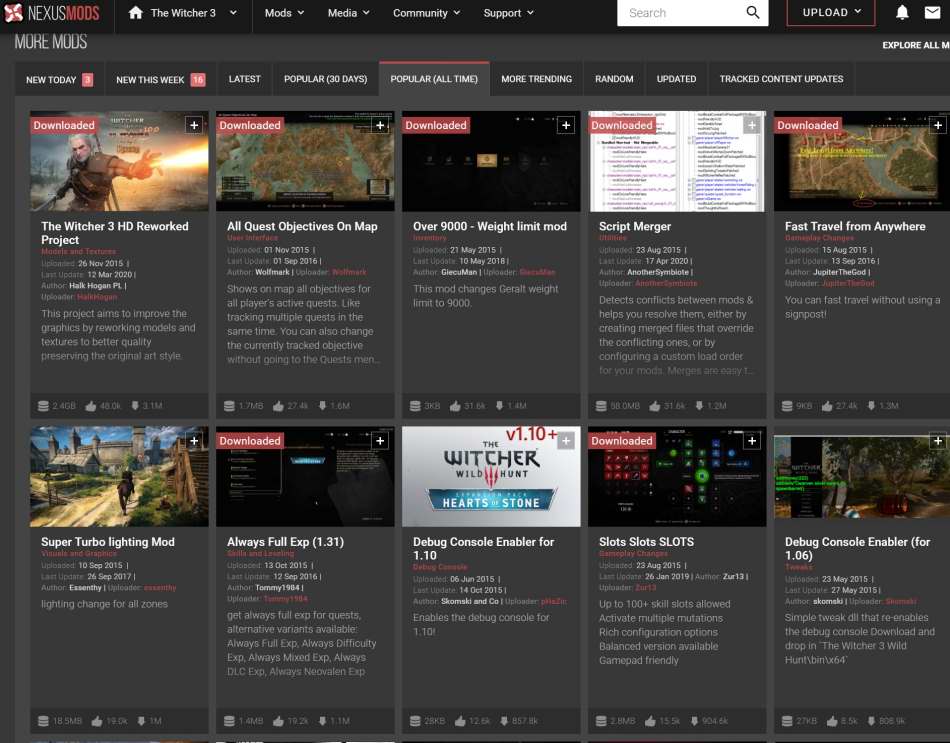The image size is (950, 743).
Task: Click plus icon on Debug Console Enabler (for 1.06) card
Action: pos(938,441)
